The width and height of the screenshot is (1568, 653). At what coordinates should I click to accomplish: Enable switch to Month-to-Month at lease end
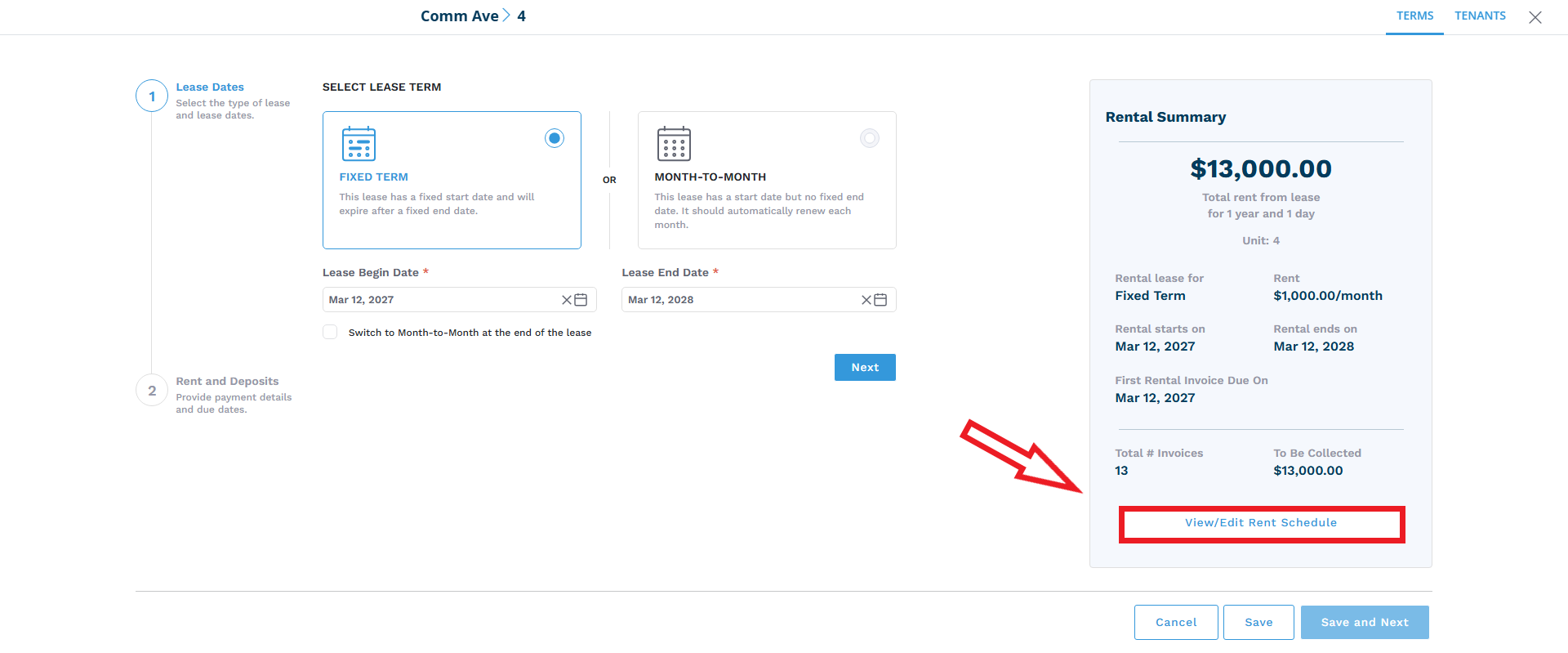[330, 332]
